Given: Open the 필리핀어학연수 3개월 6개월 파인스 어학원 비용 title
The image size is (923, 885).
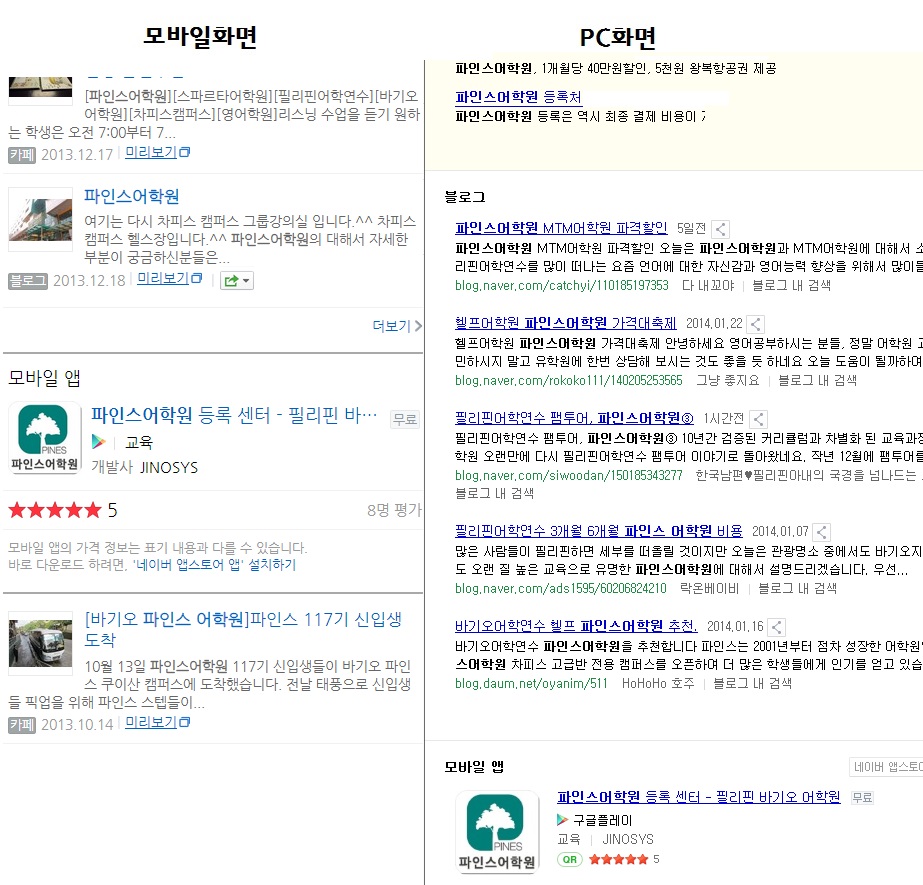Looking at the screenshot, I should 599,531.
